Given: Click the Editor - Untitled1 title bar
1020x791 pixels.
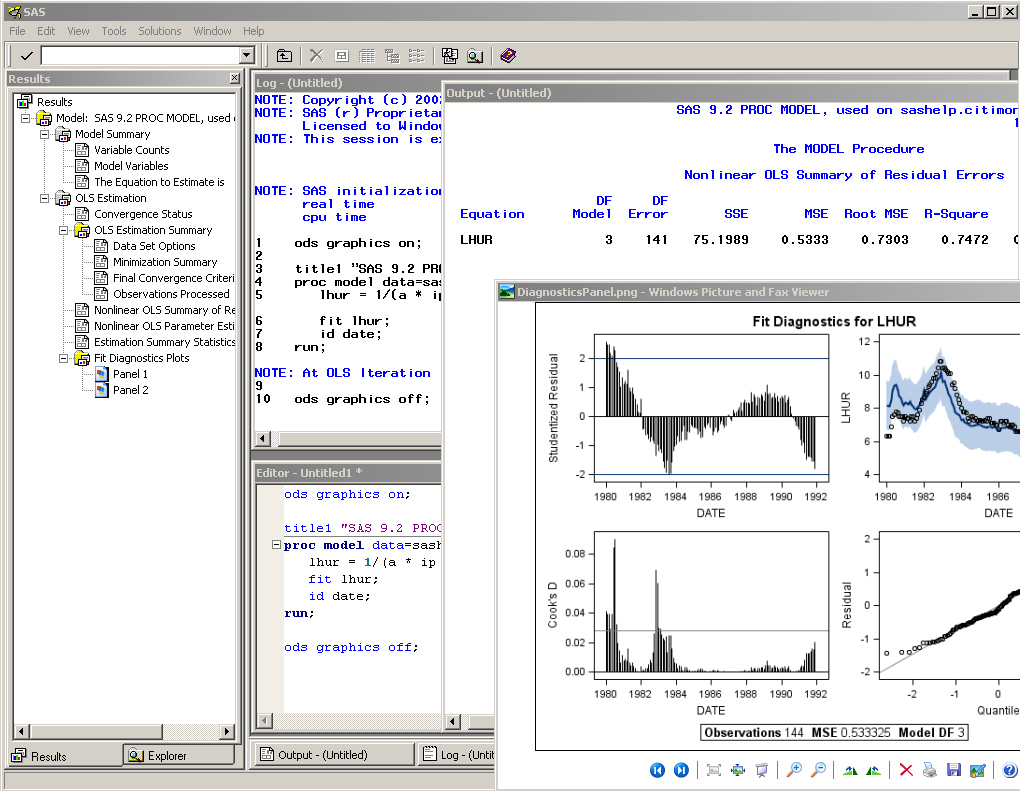Looking at the screenshot, I should (347, 473).
